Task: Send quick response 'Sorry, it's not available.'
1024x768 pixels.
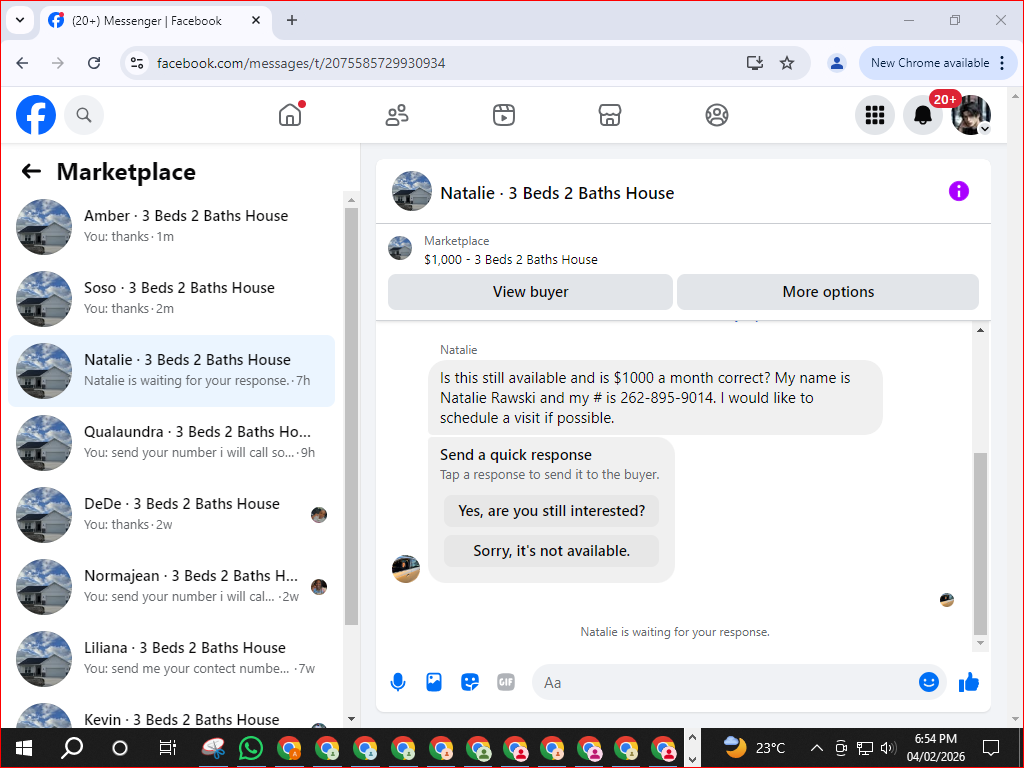Action: [x=551, y=551]
